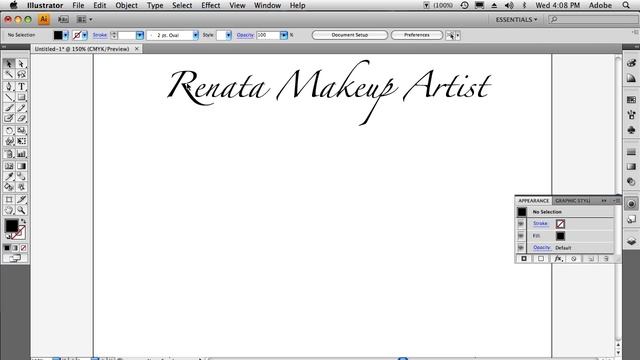Select the Free Transform tool
This screenshot has height=360, width=640.
point(21,141)
